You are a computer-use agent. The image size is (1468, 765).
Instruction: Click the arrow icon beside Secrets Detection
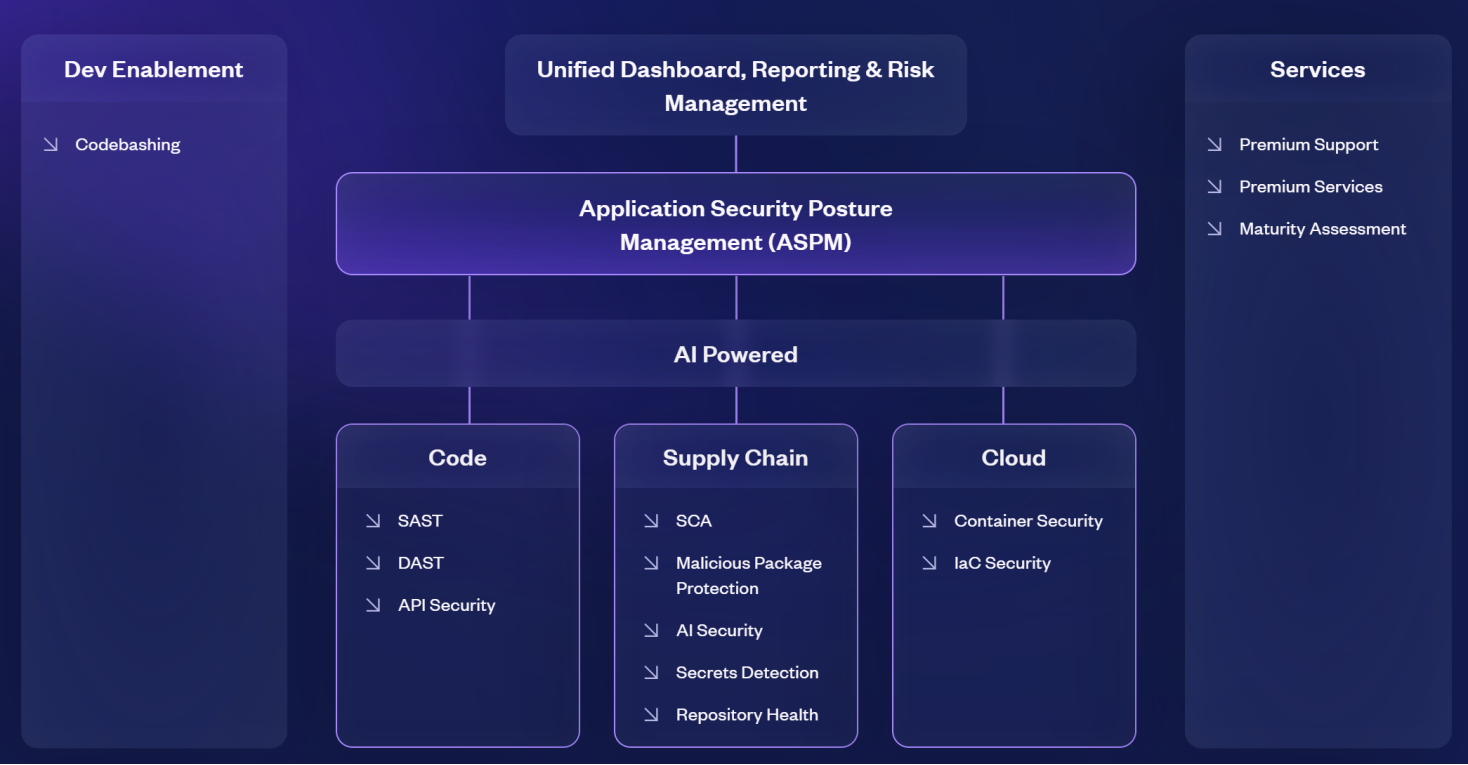(651, 673)
